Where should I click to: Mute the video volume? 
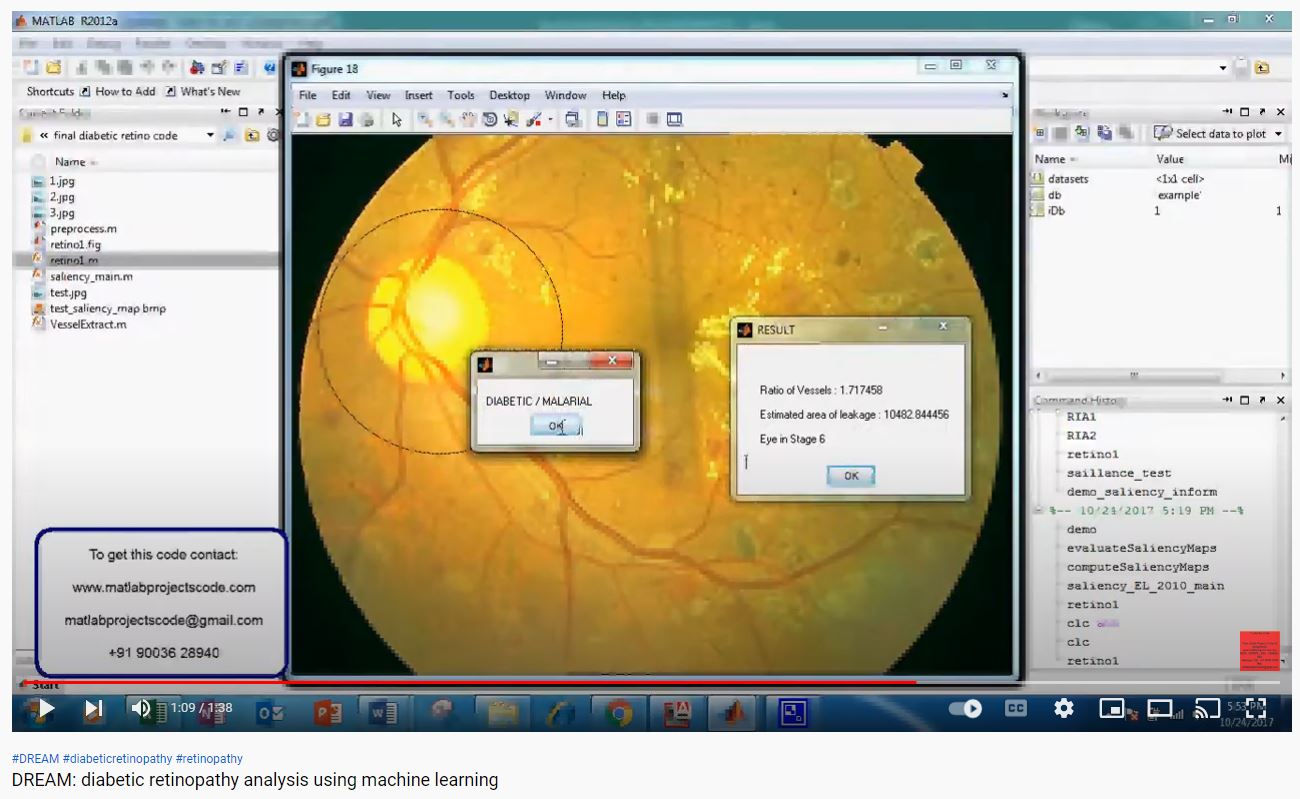pos(141,709)
